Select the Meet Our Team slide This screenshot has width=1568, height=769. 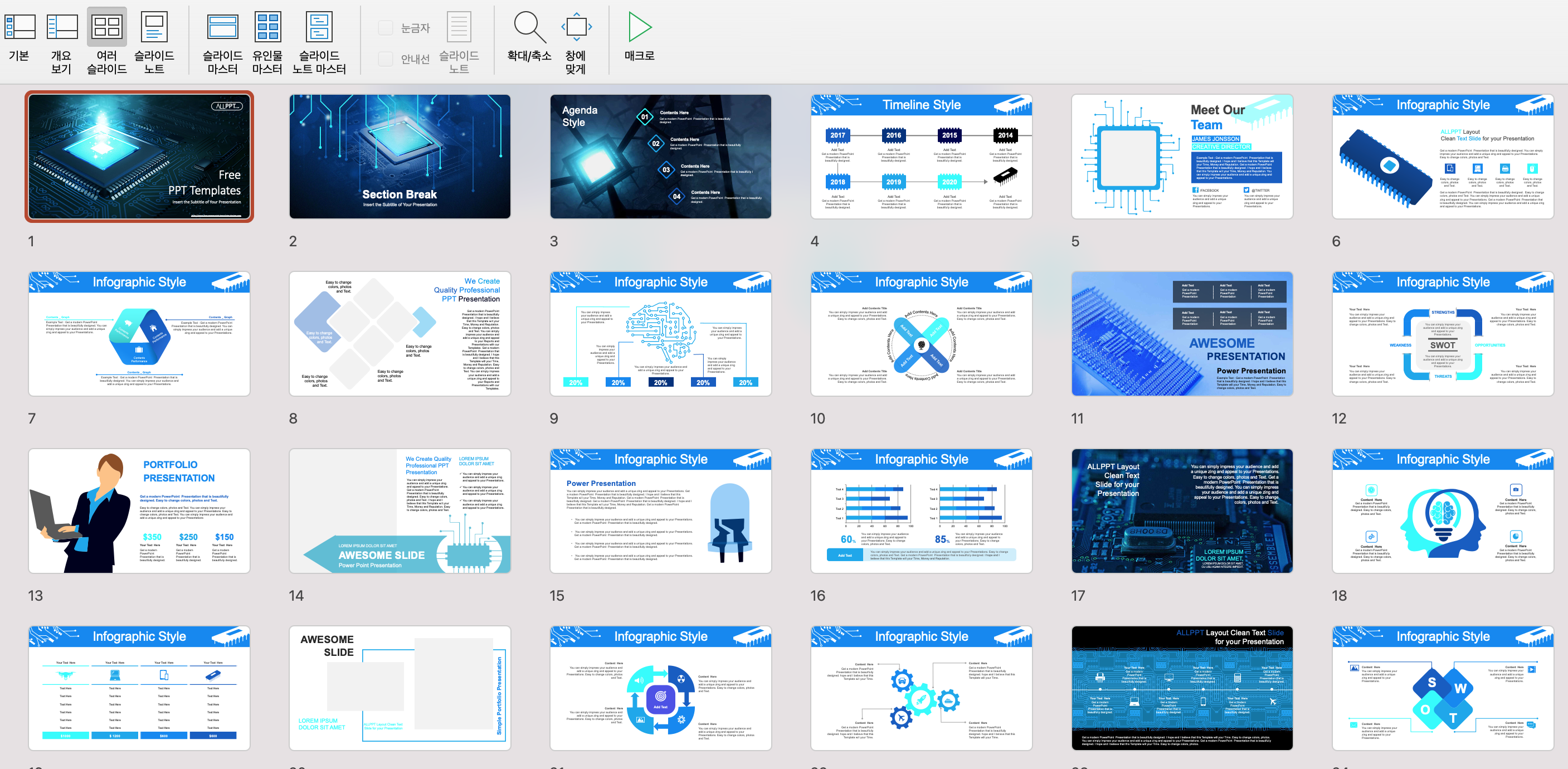coord(1181,157)
